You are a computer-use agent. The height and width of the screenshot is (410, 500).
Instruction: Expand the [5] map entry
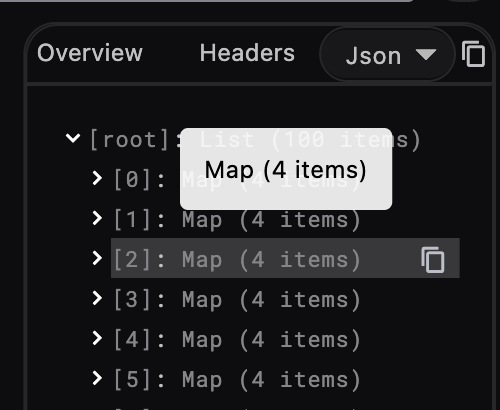pyautogui.click(x=97, y=378)
